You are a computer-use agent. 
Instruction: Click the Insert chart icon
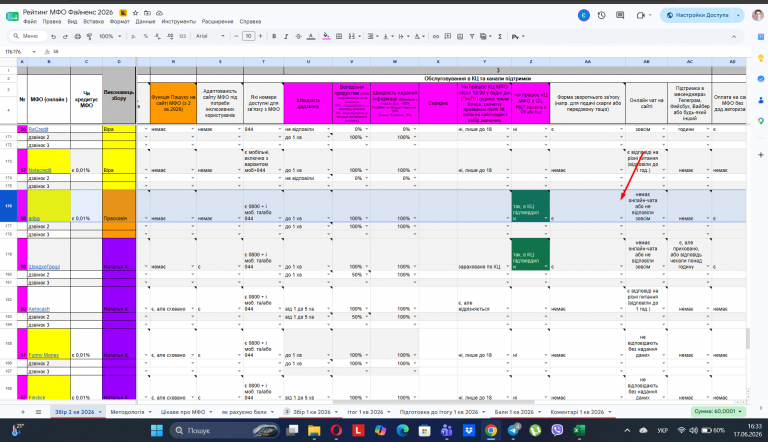coord(460,36)
